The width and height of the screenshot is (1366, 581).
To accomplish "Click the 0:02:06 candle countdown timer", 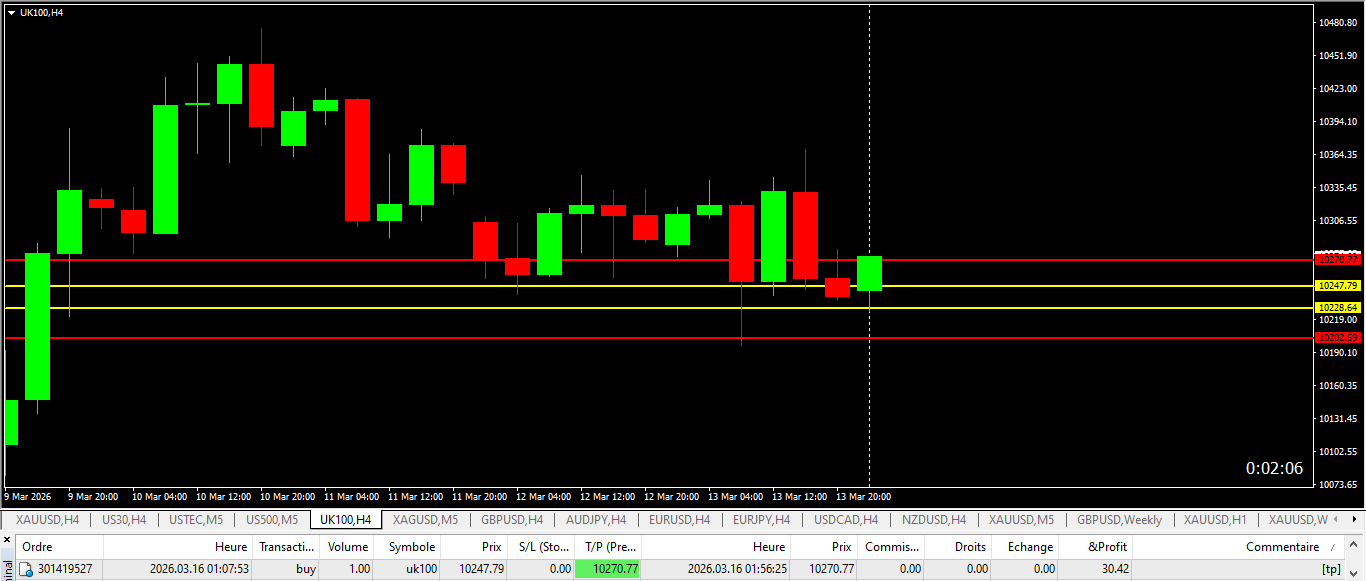I will click(x=1273, y=468).
